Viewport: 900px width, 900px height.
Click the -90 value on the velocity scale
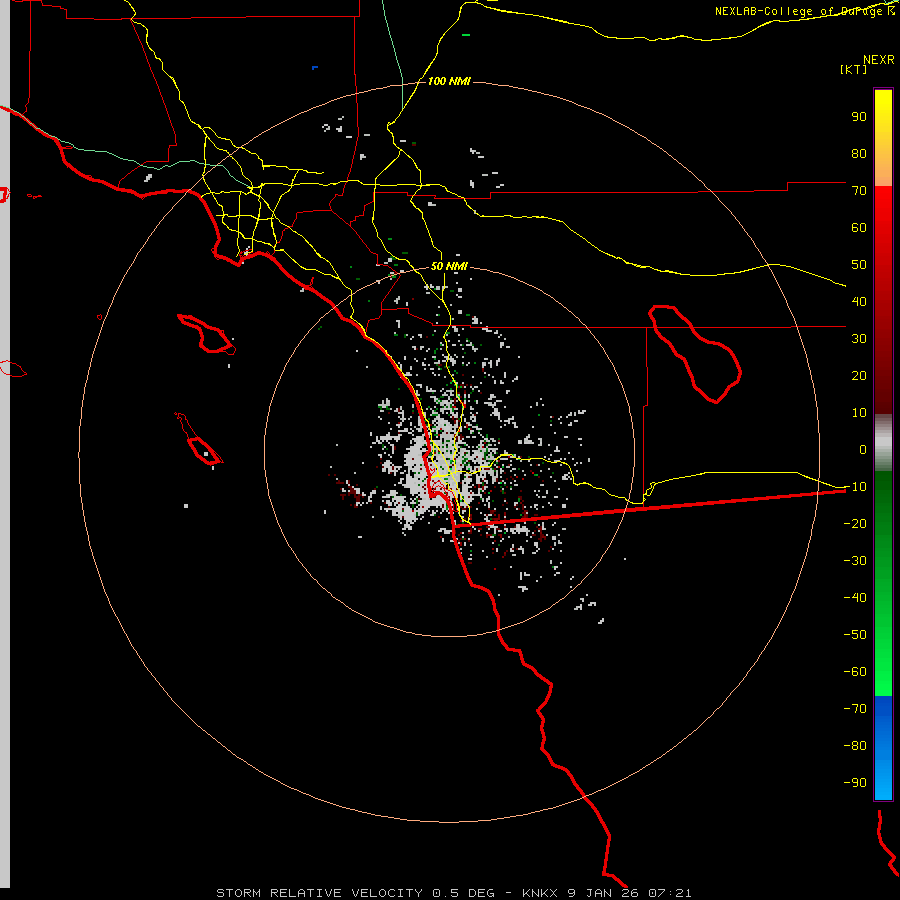pos(855,783)
